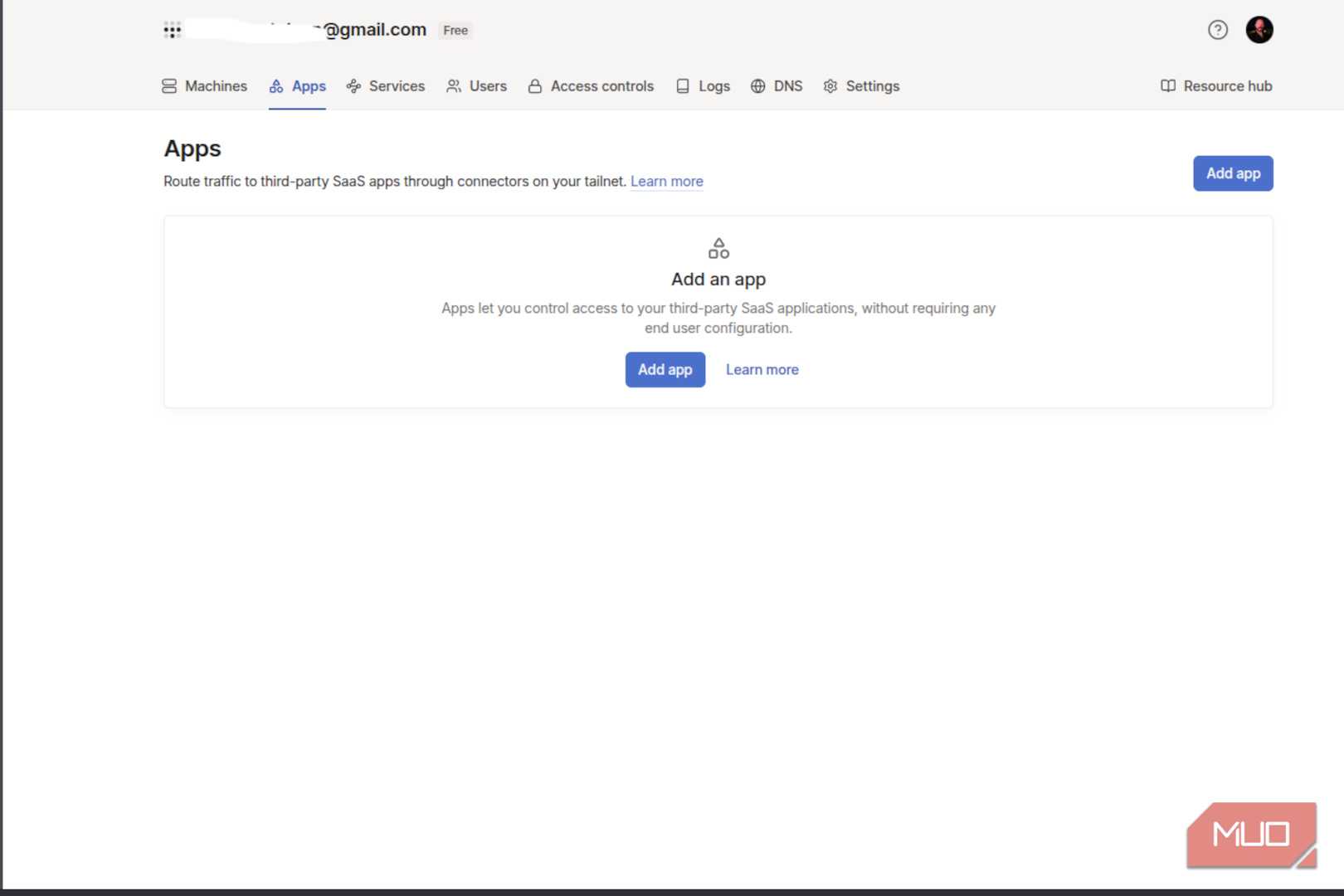
Task: Click the shapes icon above Add an app
Action: (718, 248)
